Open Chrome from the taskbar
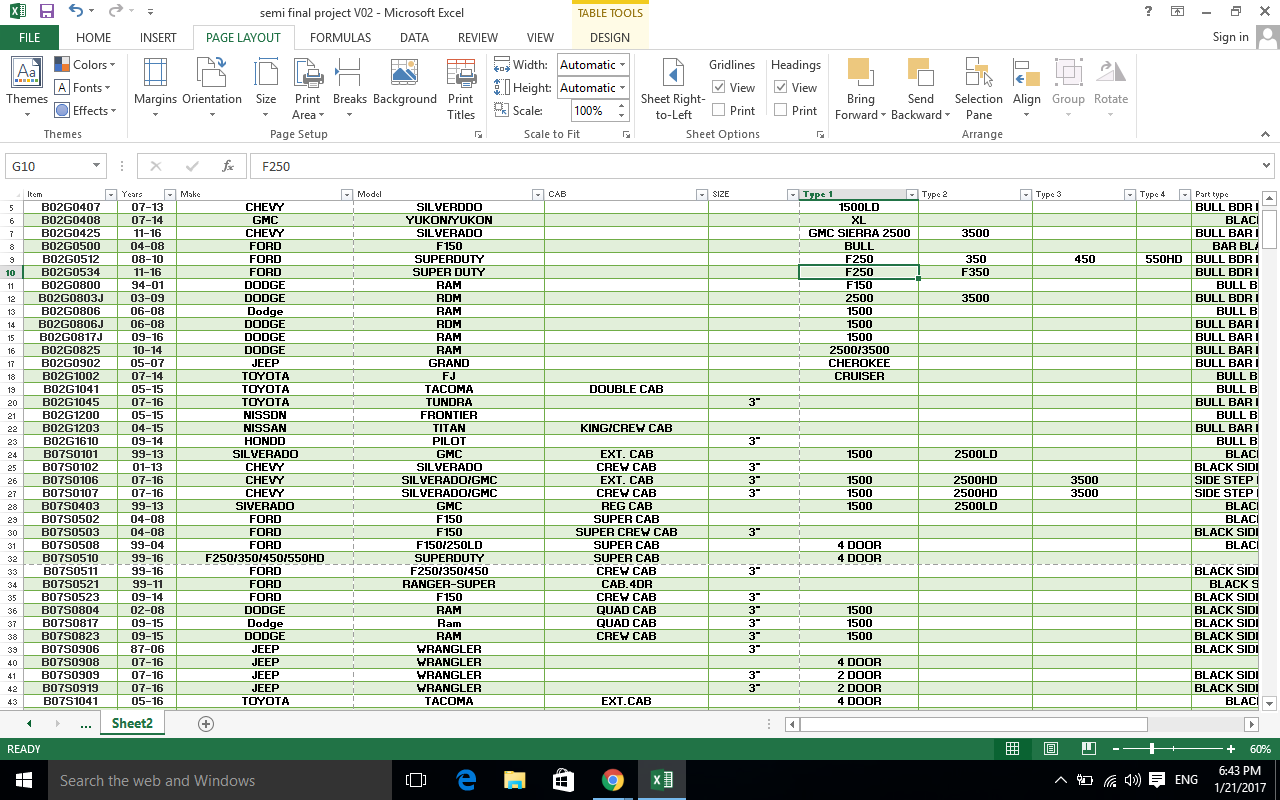Screen dimensions: 1280x800 (612, 780)
